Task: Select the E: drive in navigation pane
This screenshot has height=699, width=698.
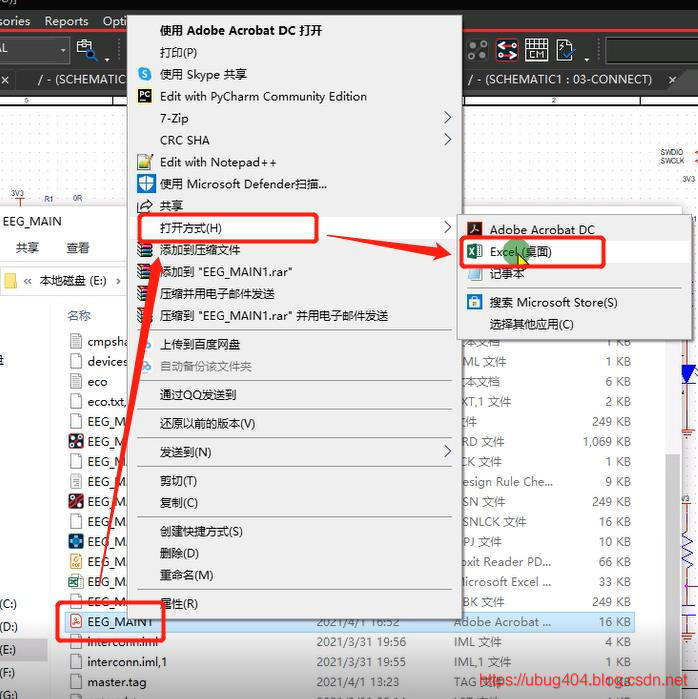Action: (x=22, y=650)
